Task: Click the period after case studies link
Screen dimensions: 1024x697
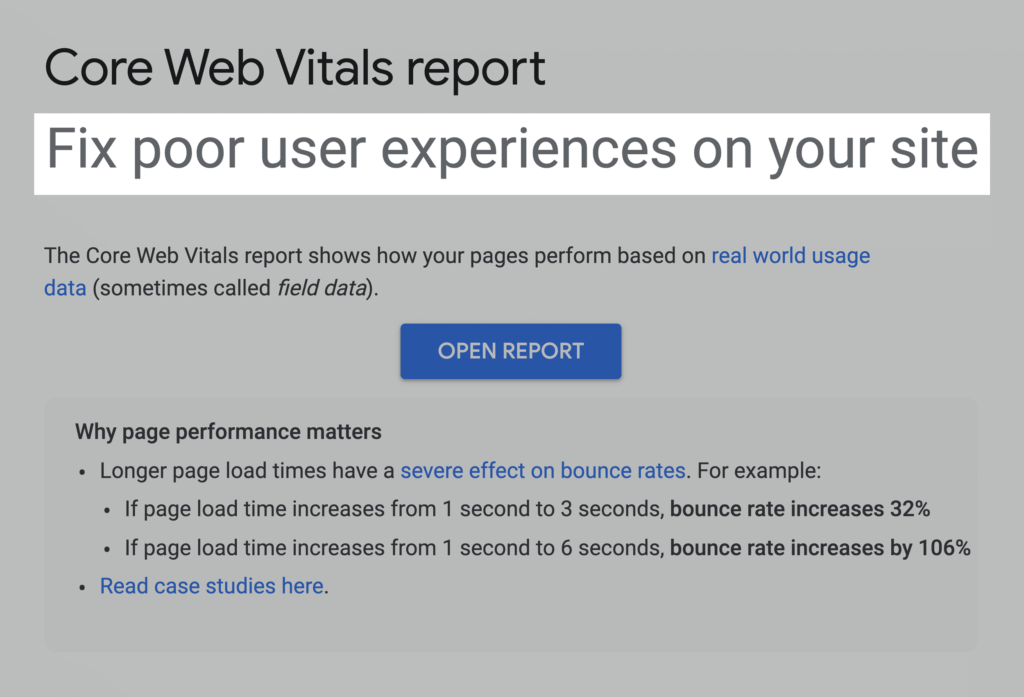Action: (x=325, y=586)
